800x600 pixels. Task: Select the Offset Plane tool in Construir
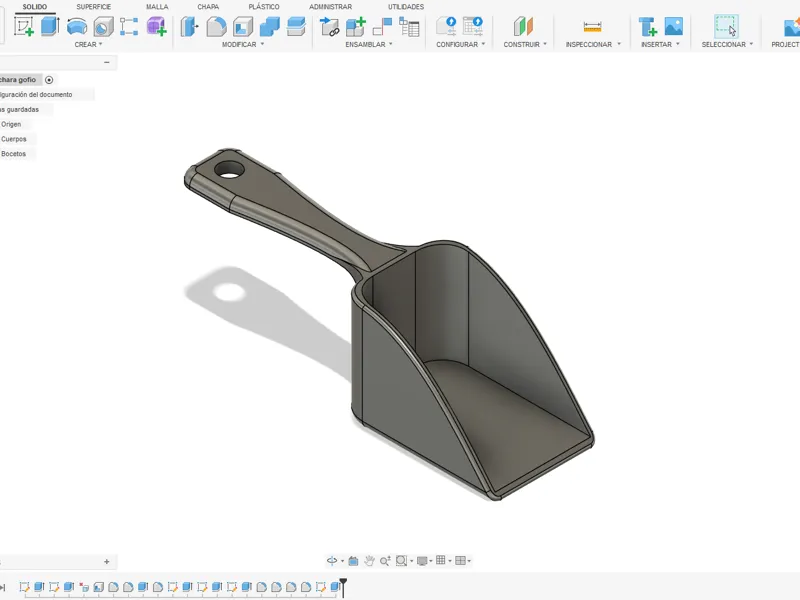523,27
